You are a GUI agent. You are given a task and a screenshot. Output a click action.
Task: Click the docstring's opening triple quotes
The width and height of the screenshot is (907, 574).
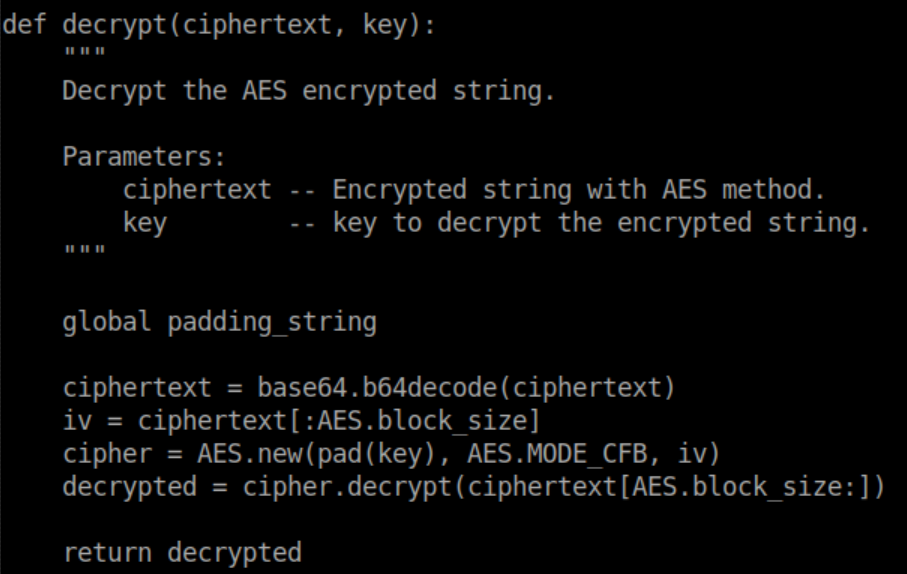click(x=78, y=53)
